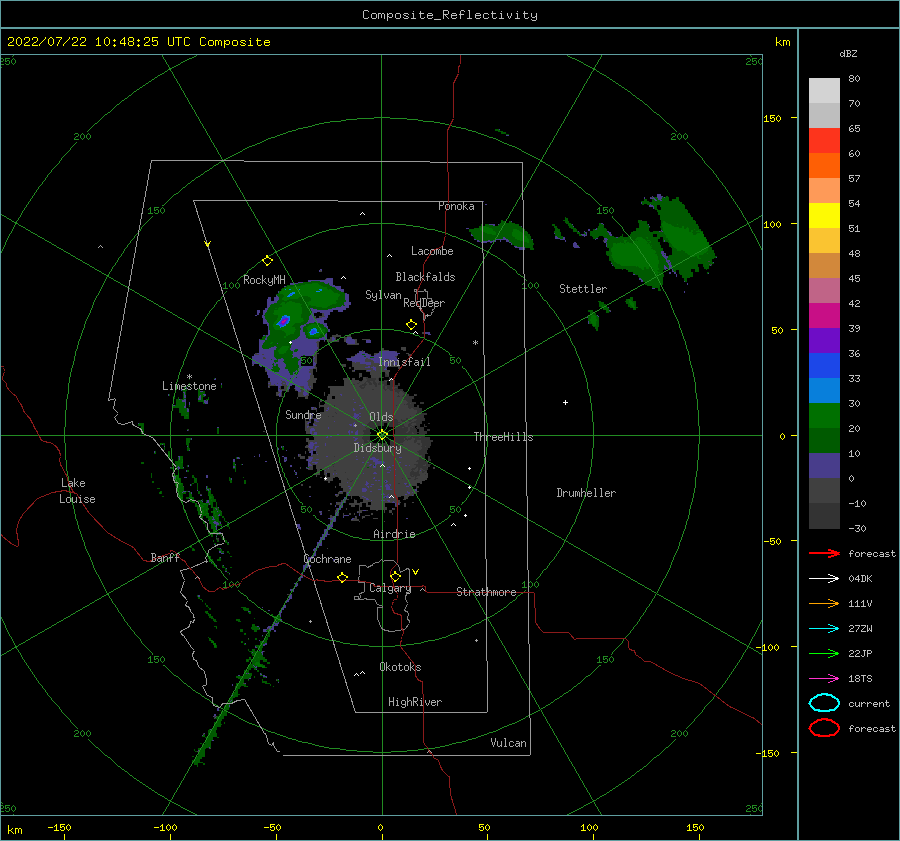Click the magenta 18TS arrow icon

coord(824,679)
